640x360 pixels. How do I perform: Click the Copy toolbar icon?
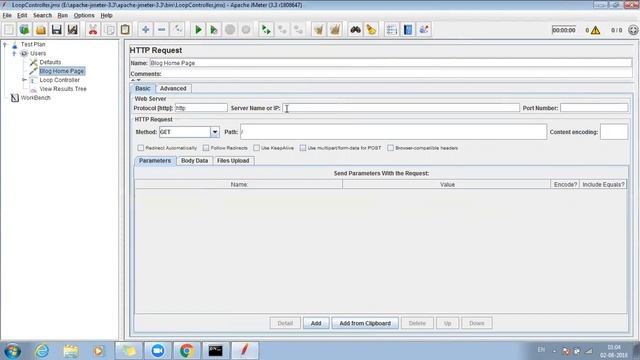pyautogui.click(x=109, y=29)
